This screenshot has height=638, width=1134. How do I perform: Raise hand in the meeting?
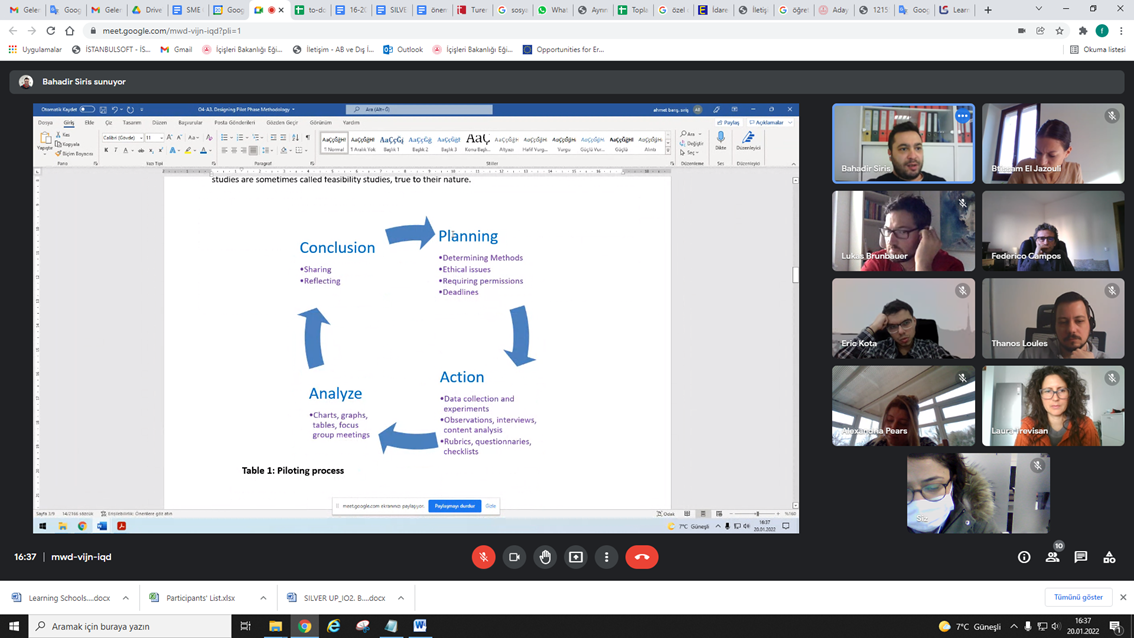(545, 557)
